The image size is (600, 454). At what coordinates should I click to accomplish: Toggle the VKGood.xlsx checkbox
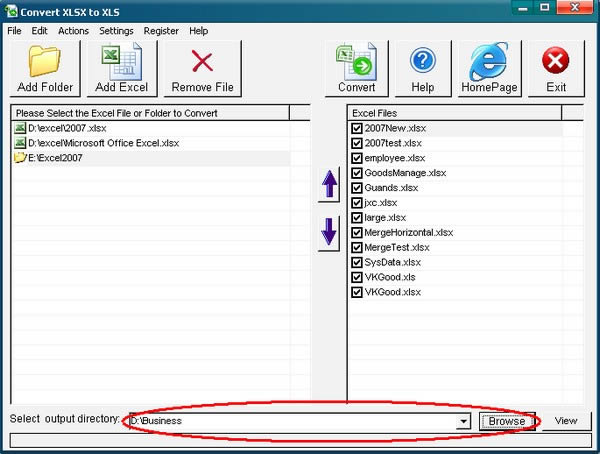tap(357, 292)
